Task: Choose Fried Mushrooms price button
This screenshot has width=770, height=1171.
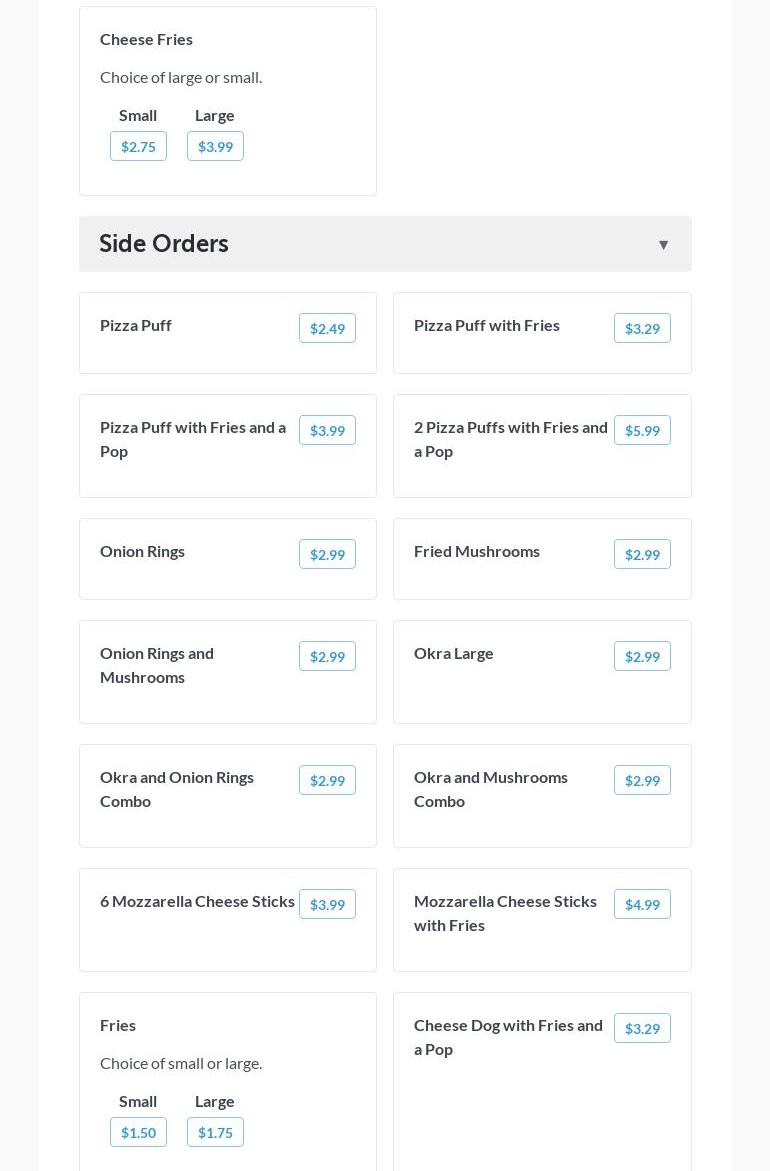Action: point(642,555)
